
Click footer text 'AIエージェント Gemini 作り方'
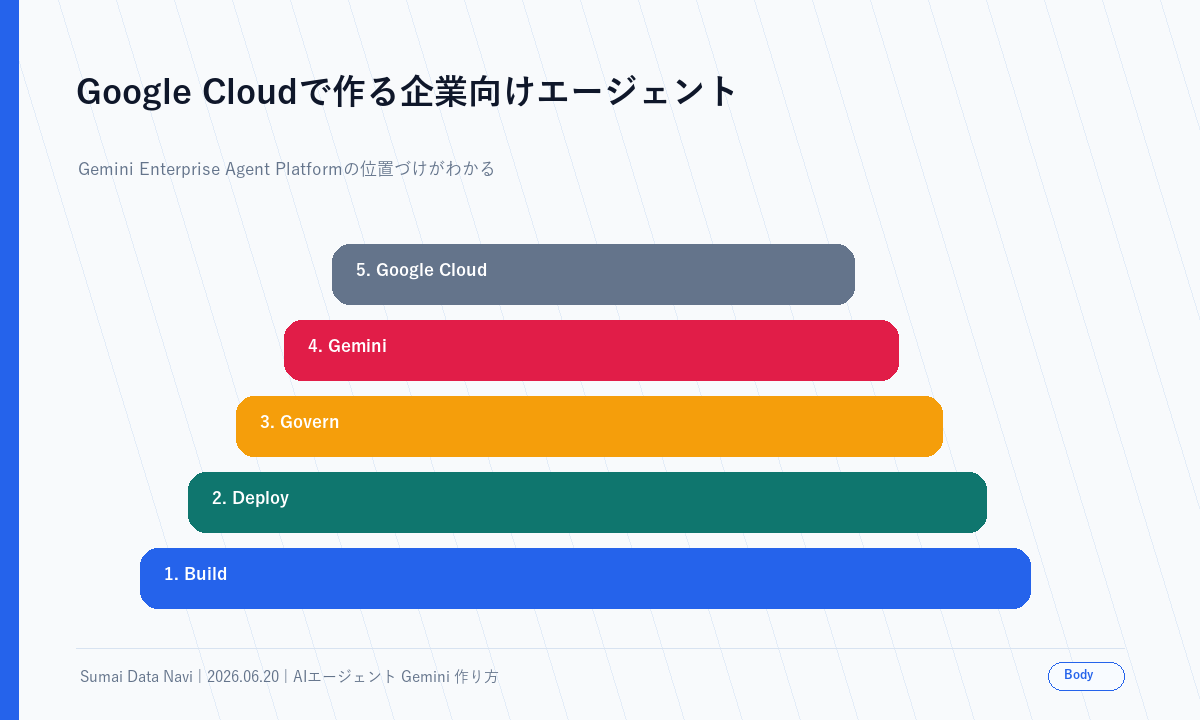click(x=396, y=677)
